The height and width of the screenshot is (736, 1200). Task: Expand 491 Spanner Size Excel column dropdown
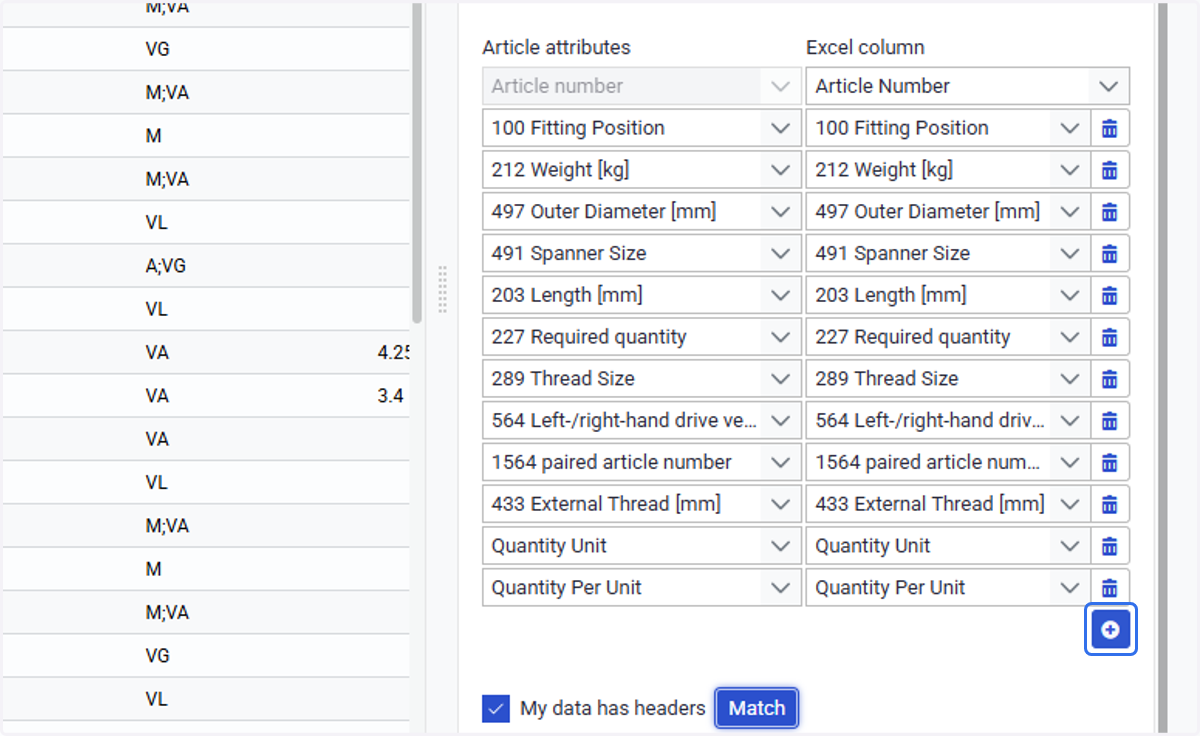point(1070,254)
